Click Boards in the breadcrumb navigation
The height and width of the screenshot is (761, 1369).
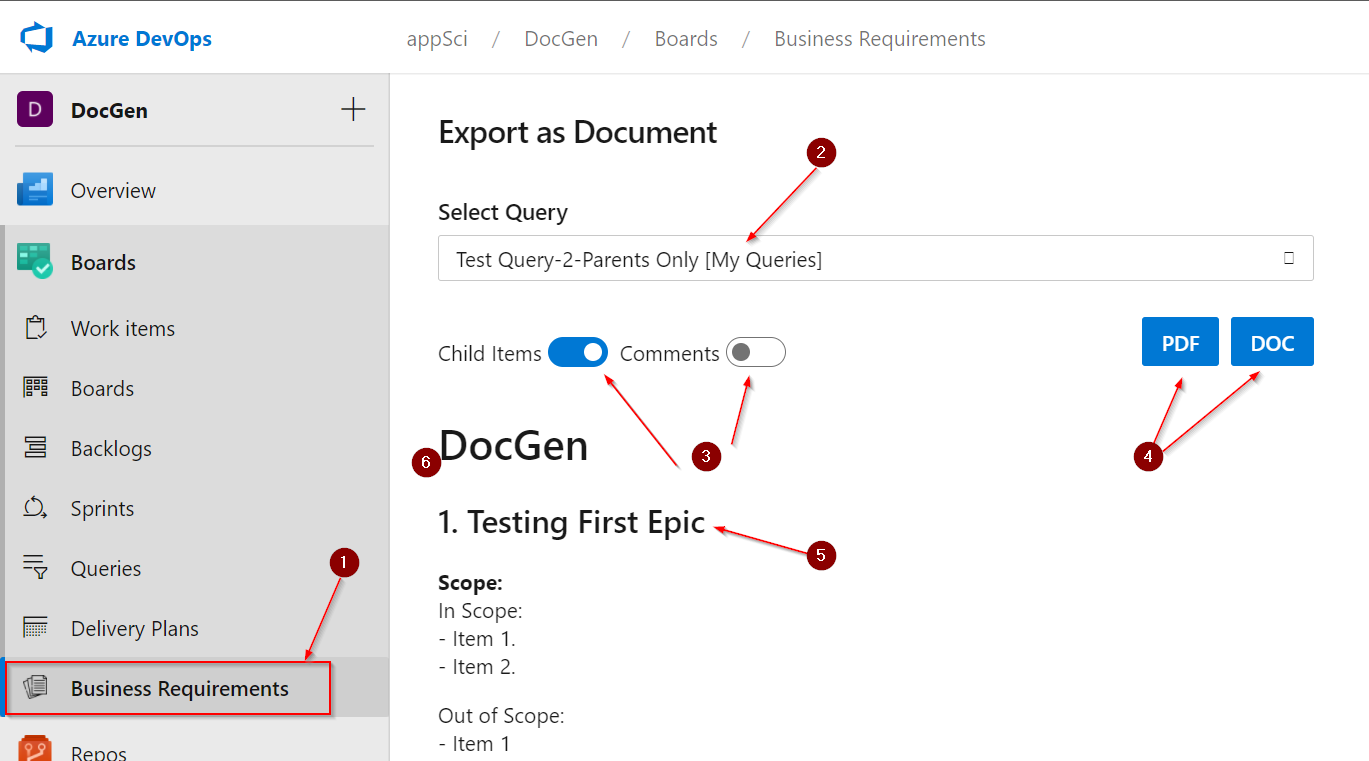(x=686, y=38)
